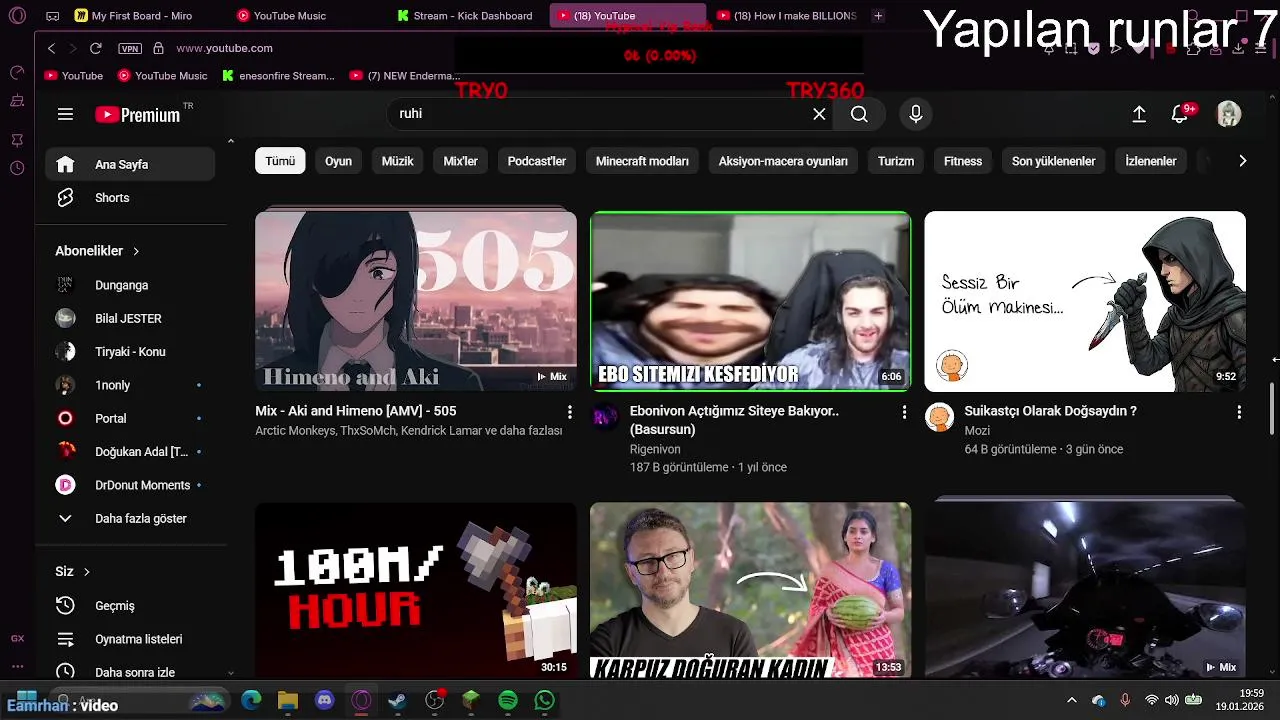1280x720 pixels.
Task: Go to Ana Sayfa home
Action: point(130,164)
